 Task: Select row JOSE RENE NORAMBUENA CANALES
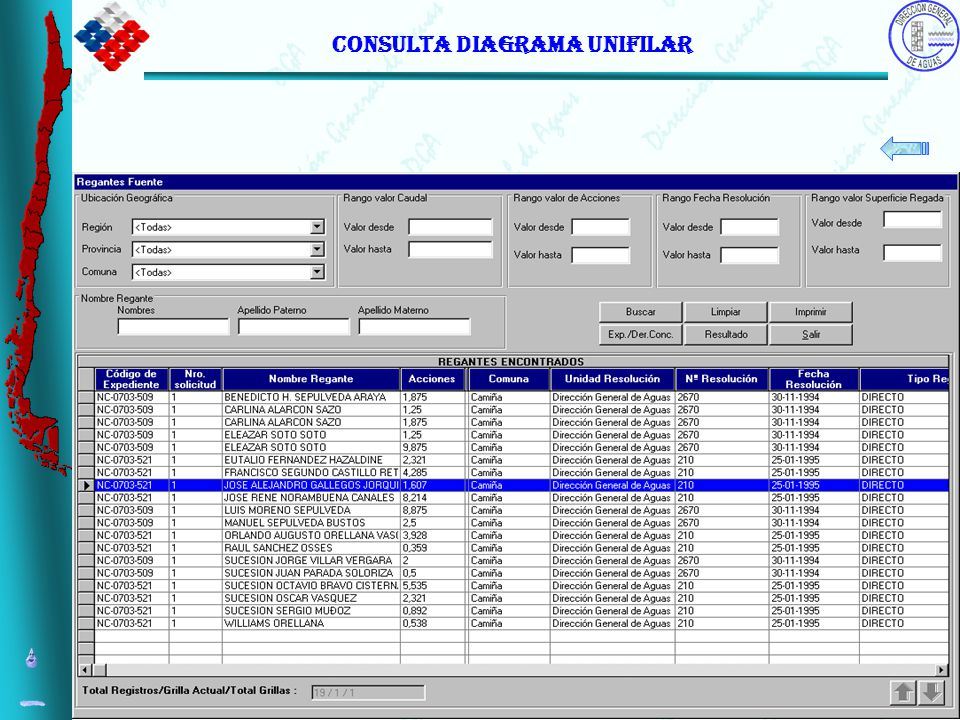tap(514, 498)
